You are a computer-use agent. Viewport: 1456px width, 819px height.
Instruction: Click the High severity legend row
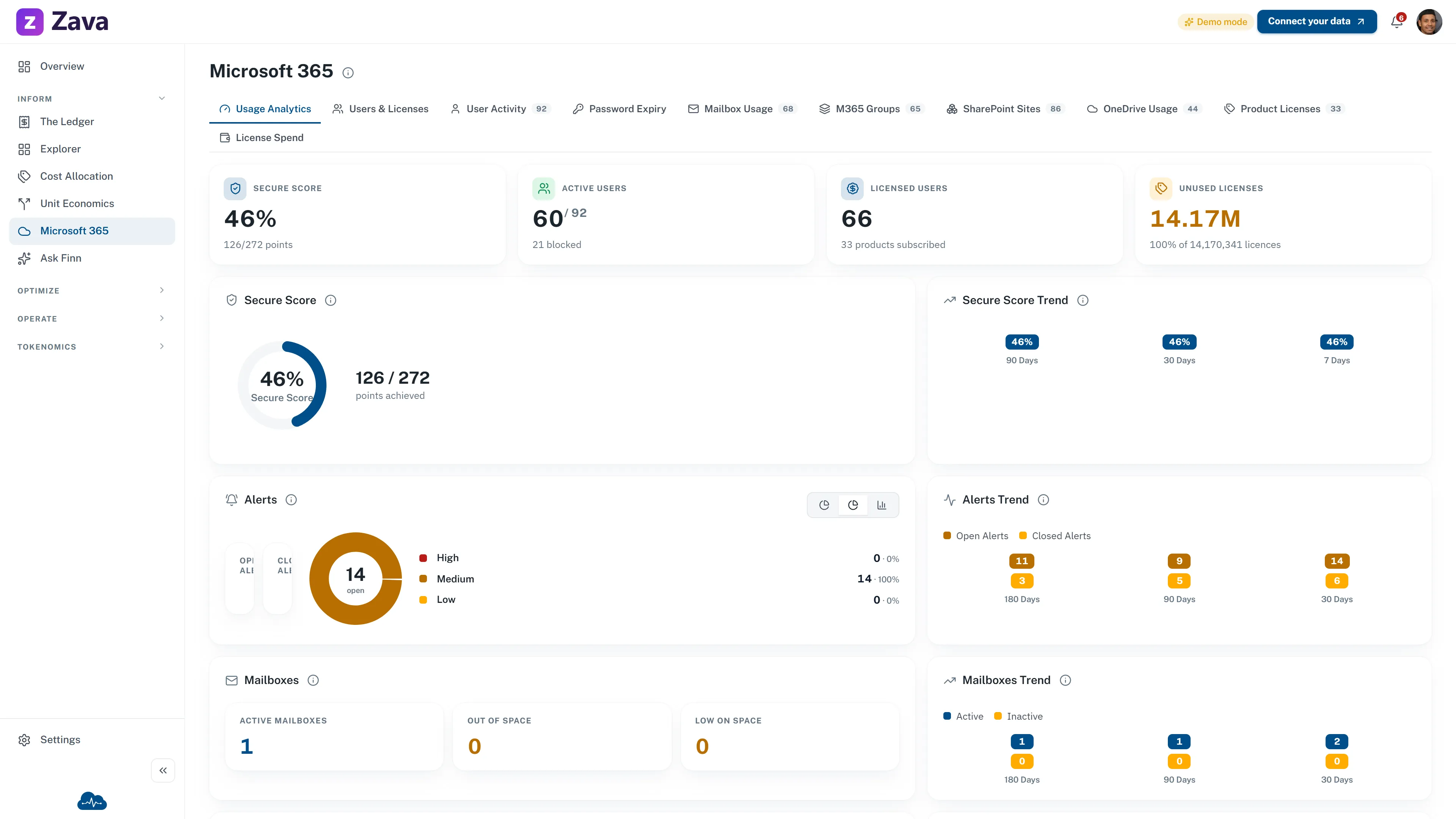click(x=659, y=559)
